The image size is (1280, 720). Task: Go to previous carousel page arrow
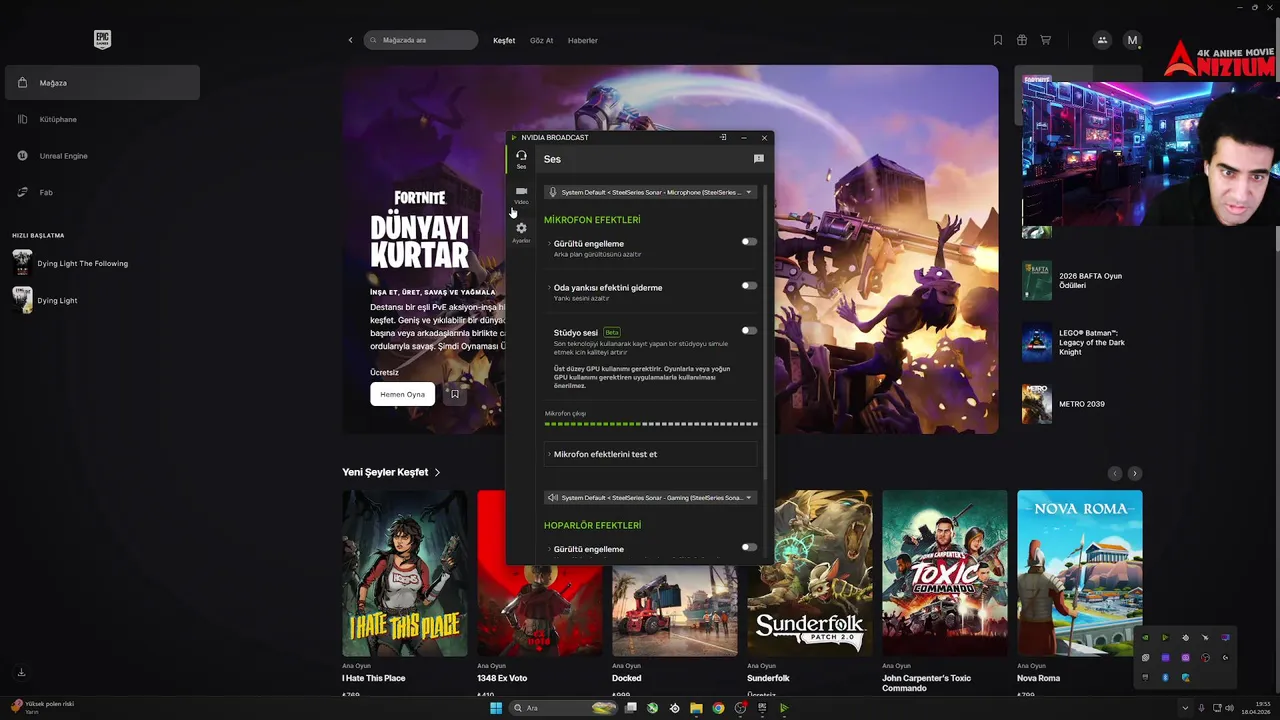[x=1114, y=473]
